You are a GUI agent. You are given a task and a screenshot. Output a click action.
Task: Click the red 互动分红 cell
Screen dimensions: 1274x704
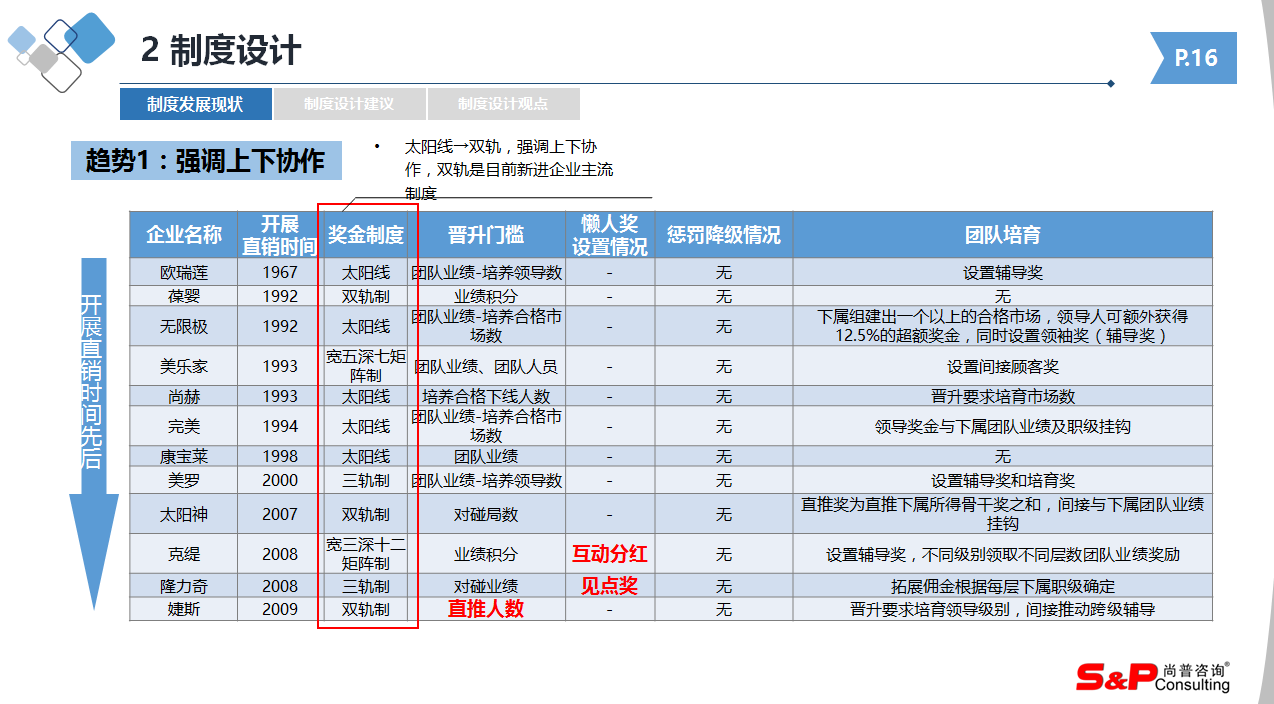click(610, 554)
